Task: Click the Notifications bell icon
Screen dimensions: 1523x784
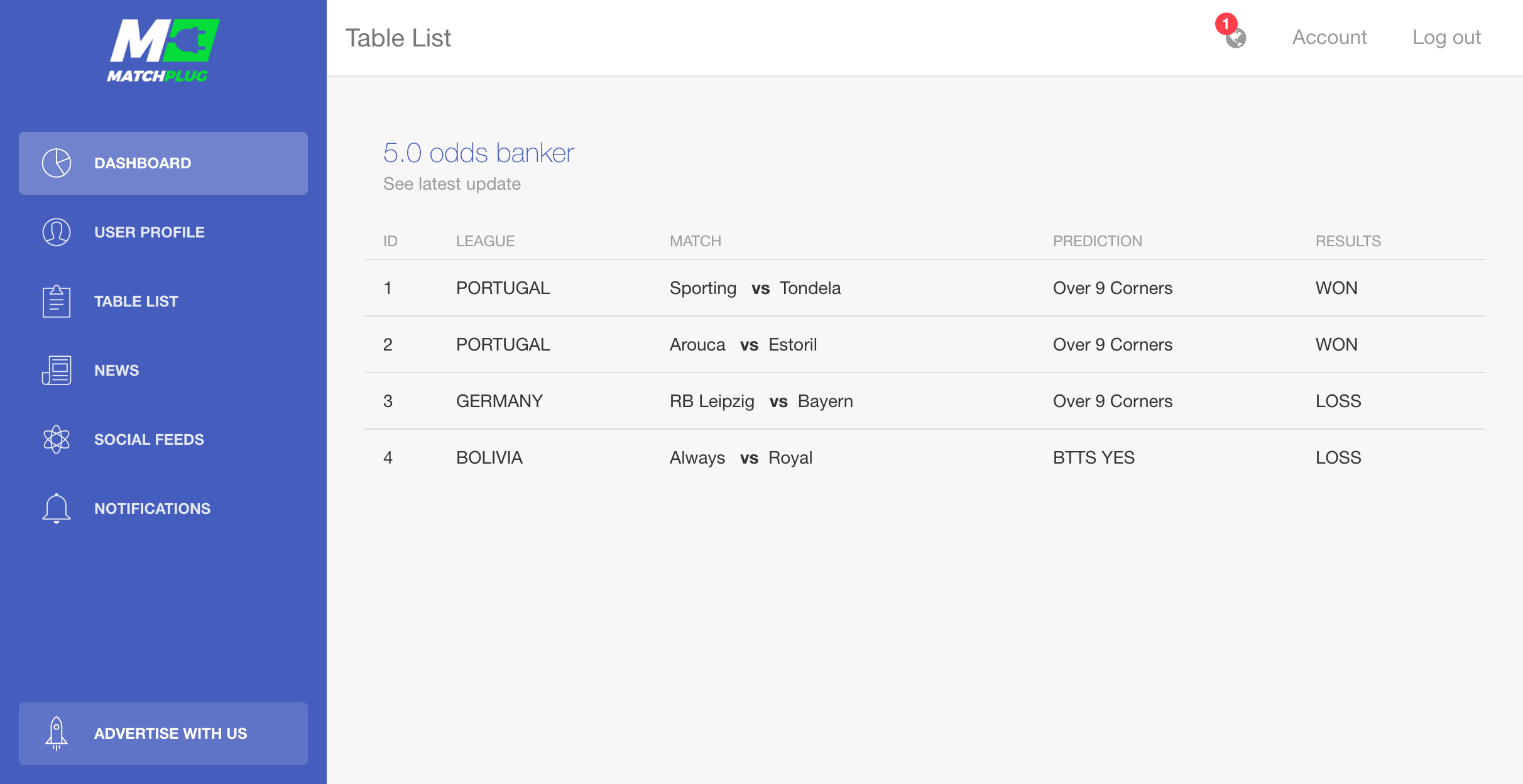Action: [x=57, y=509]
